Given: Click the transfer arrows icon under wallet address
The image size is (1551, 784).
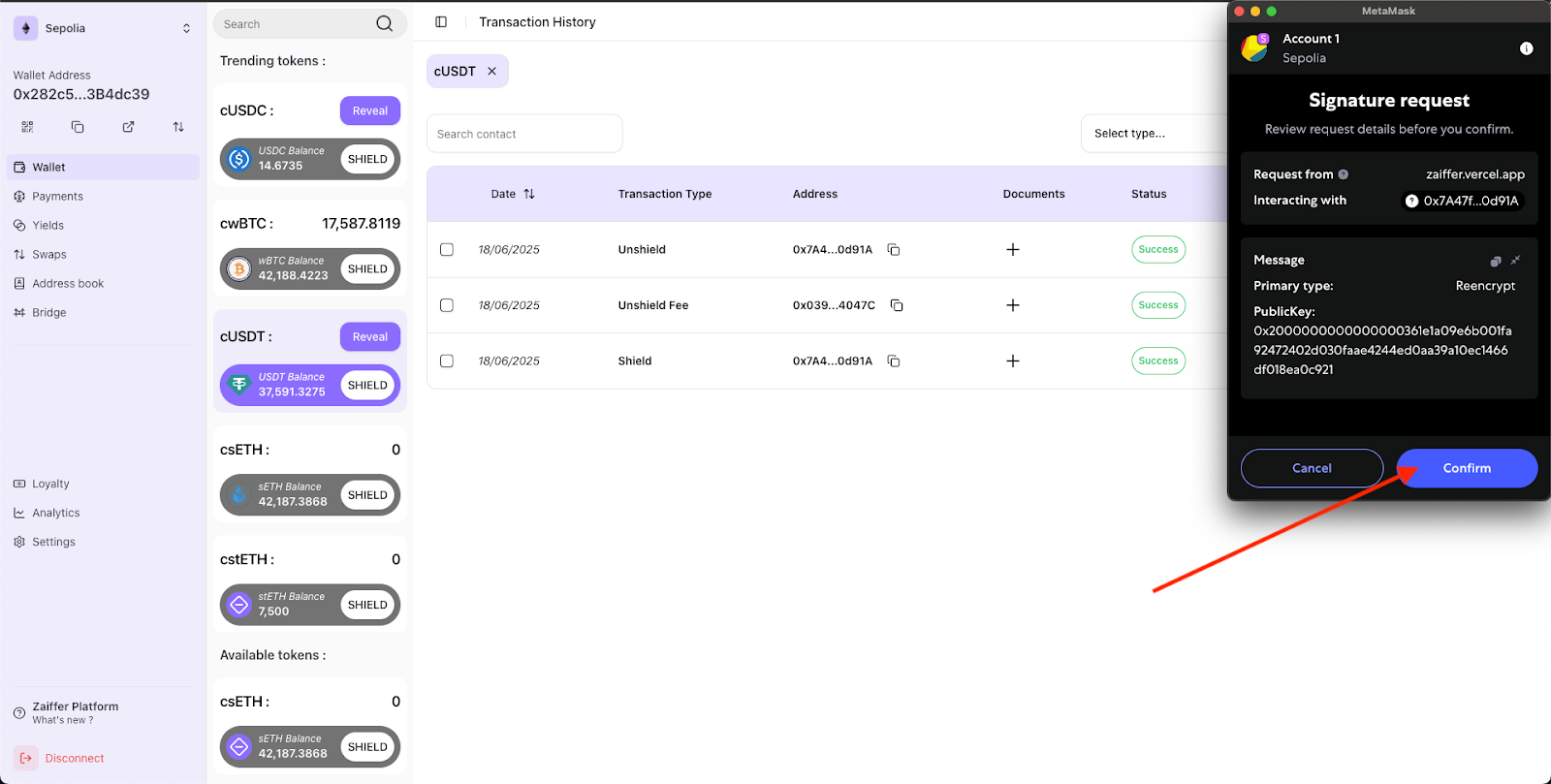Looking at the screenshot, I should [178, 127].
